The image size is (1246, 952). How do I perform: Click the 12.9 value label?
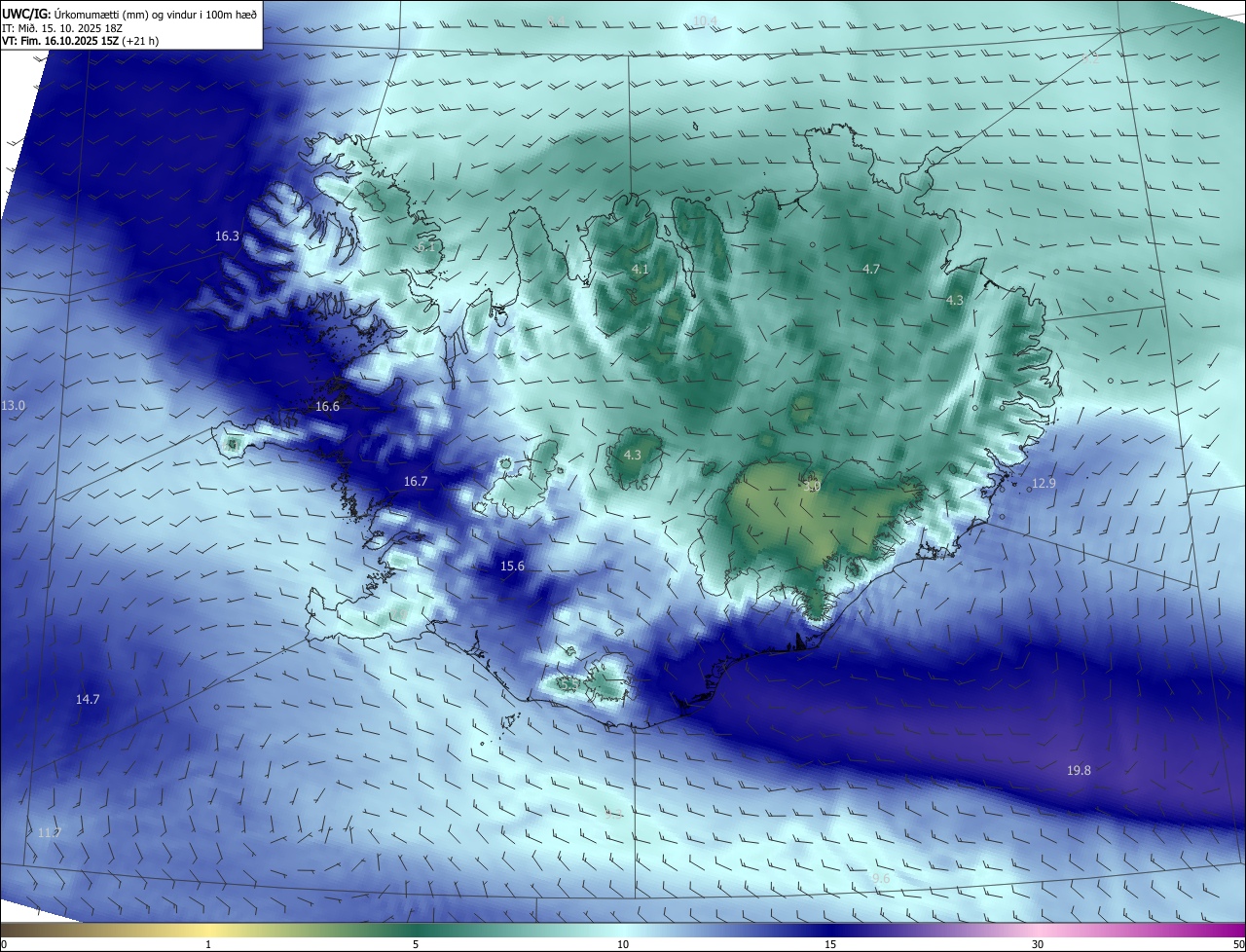1044,484
